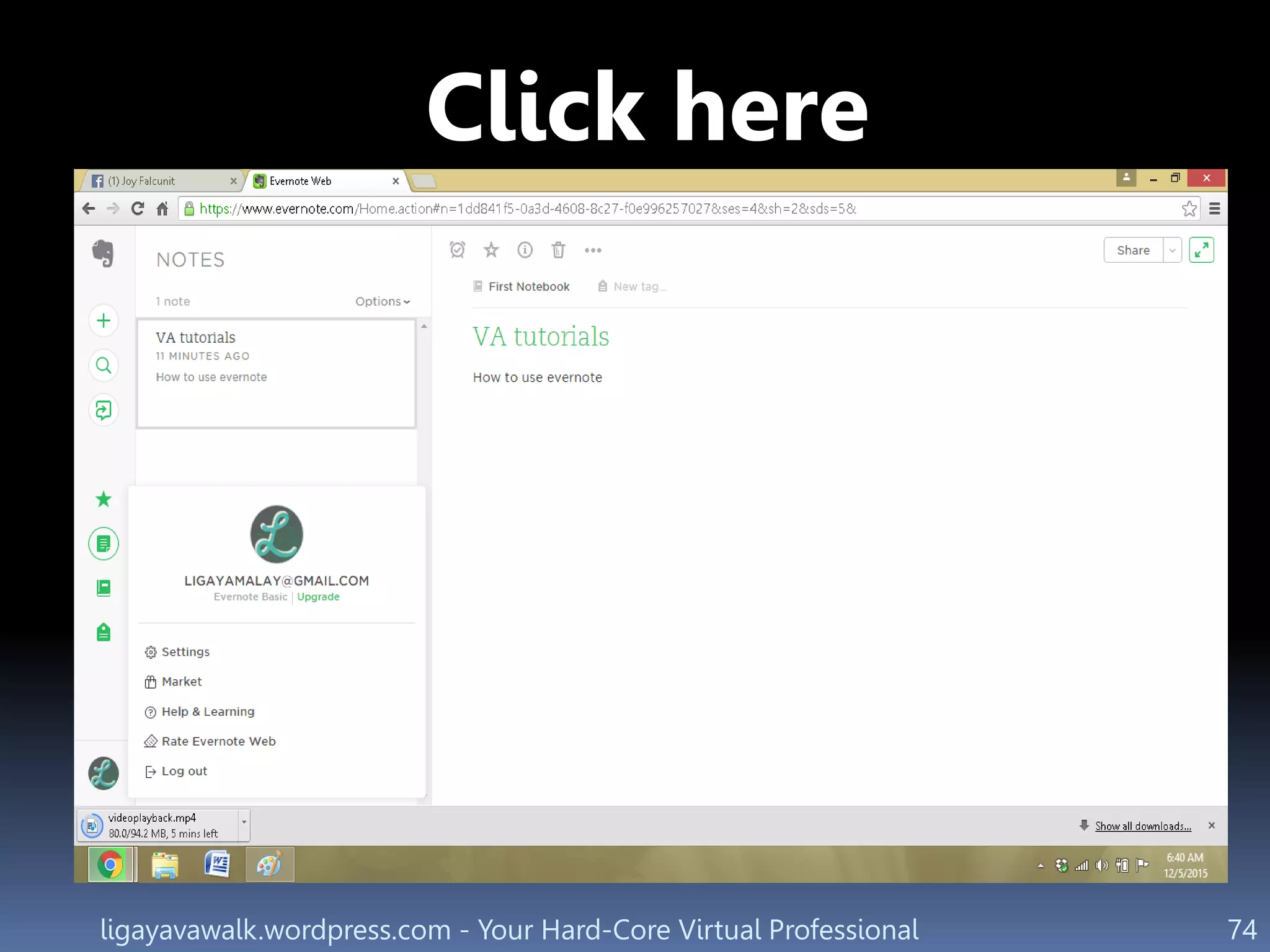1270x952 pixels.
Task: Click the green plus New Note icon
Action: [104, 320]
